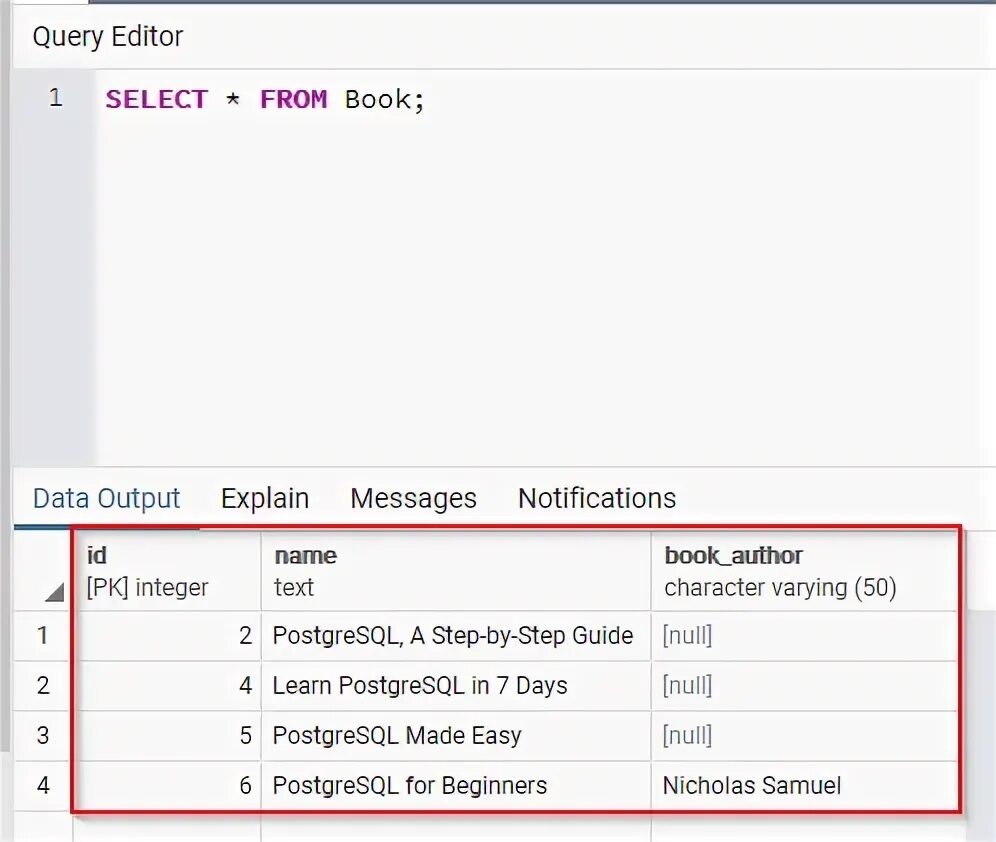Image resolution: width=996 pixels, height=842 pixels.
Task: View the Notifications tab
Action: click(596, 498)
